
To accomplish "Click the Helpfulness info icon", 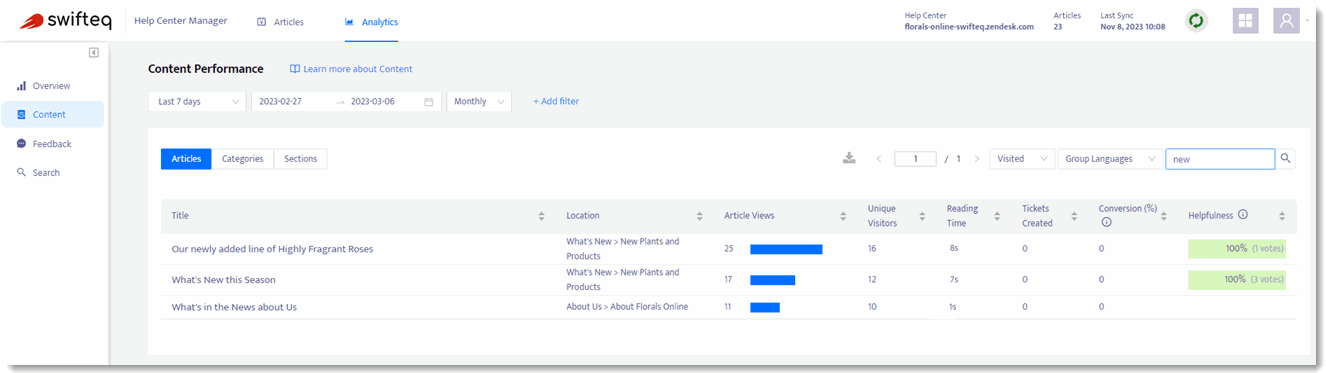I will coord(1243,214).
